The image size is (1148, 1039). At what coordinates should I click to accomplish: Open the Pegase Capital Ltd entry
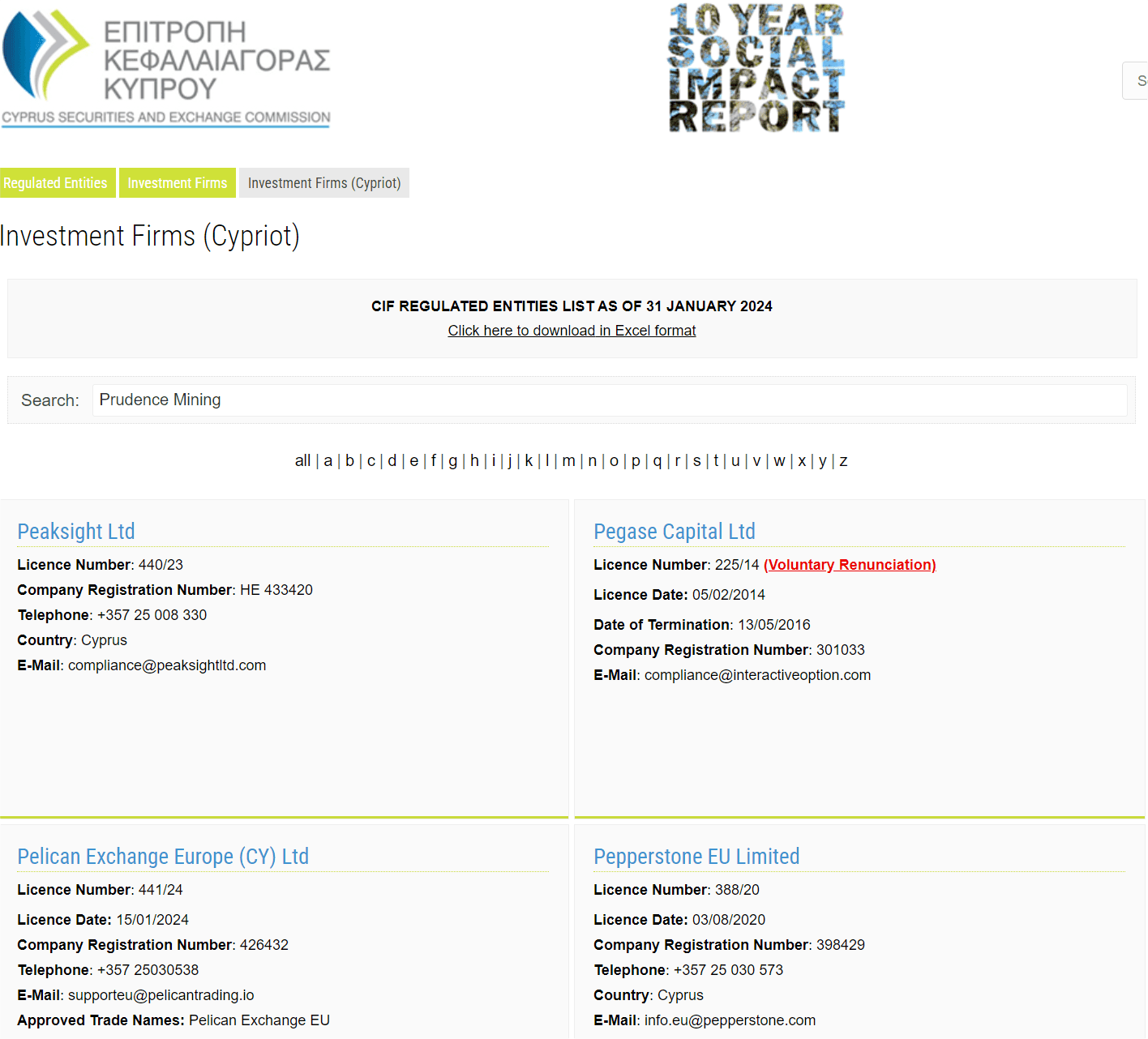[675, 532]
